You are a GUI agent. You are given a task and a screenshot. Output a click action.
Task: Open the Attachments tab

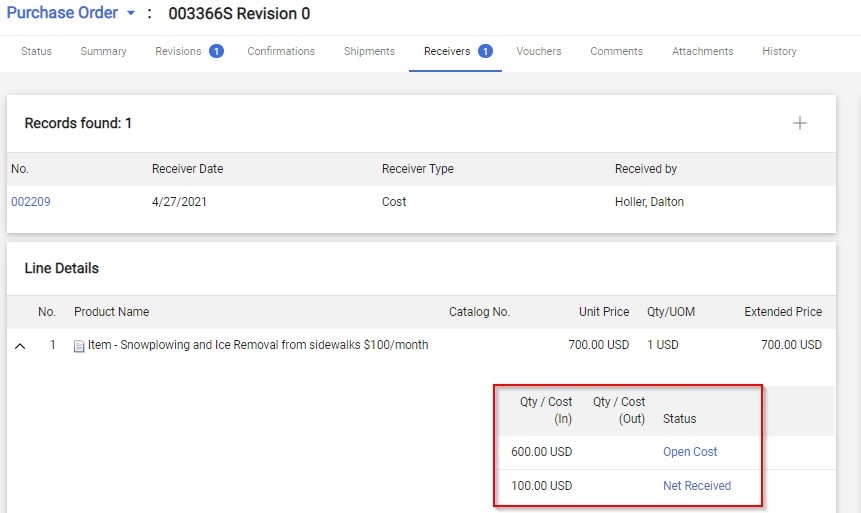point(702,51)
